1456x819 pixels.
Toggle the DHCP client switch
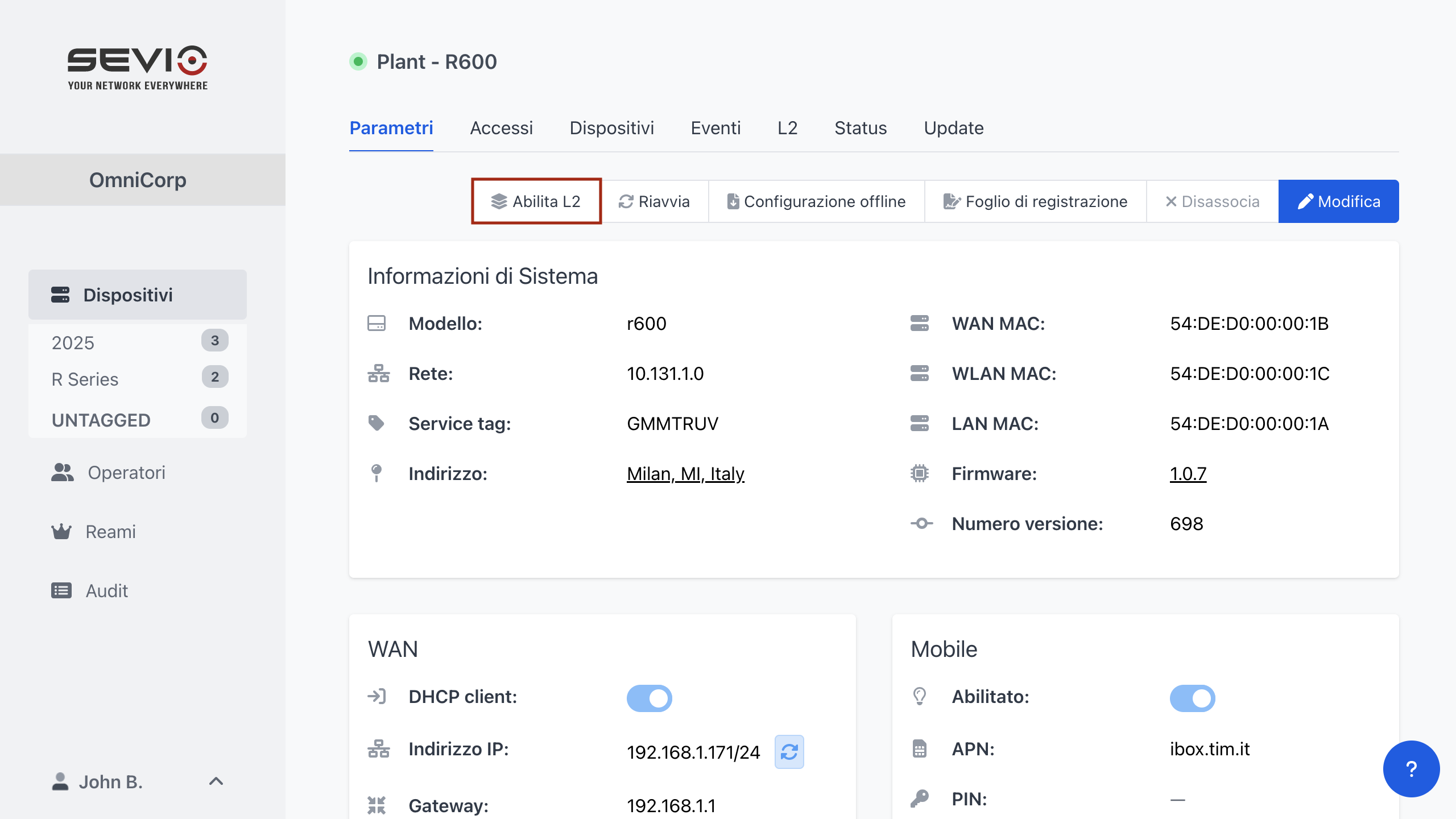click(649, 698)
